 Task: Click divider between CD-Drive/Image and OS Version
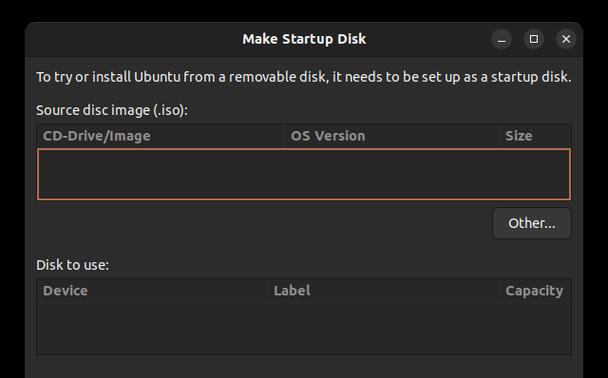pyautogui.click(x=287, y=136)
